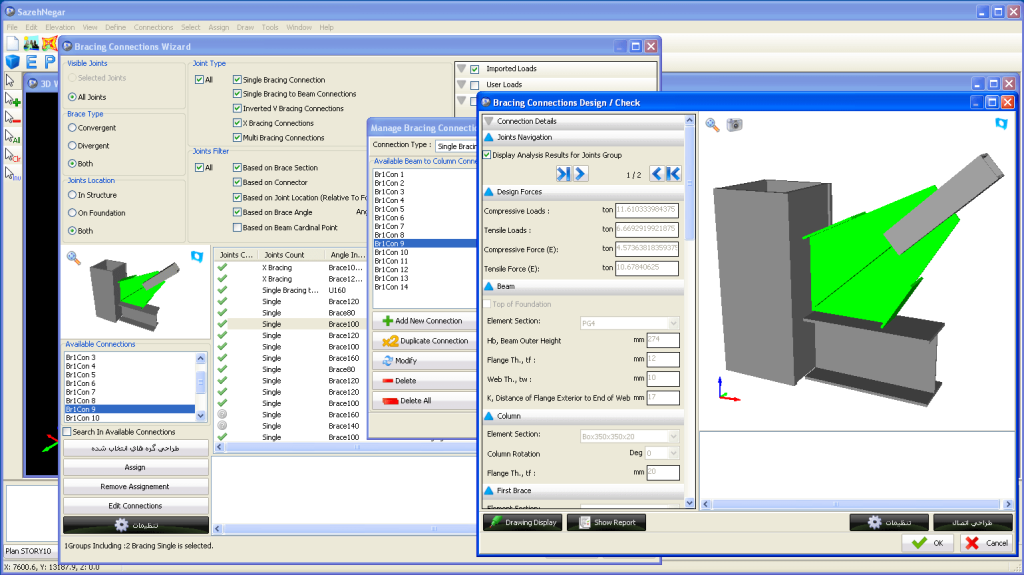Click the Drawing Display button
The width and height of the screenshot is (1024, 575).
522,522
